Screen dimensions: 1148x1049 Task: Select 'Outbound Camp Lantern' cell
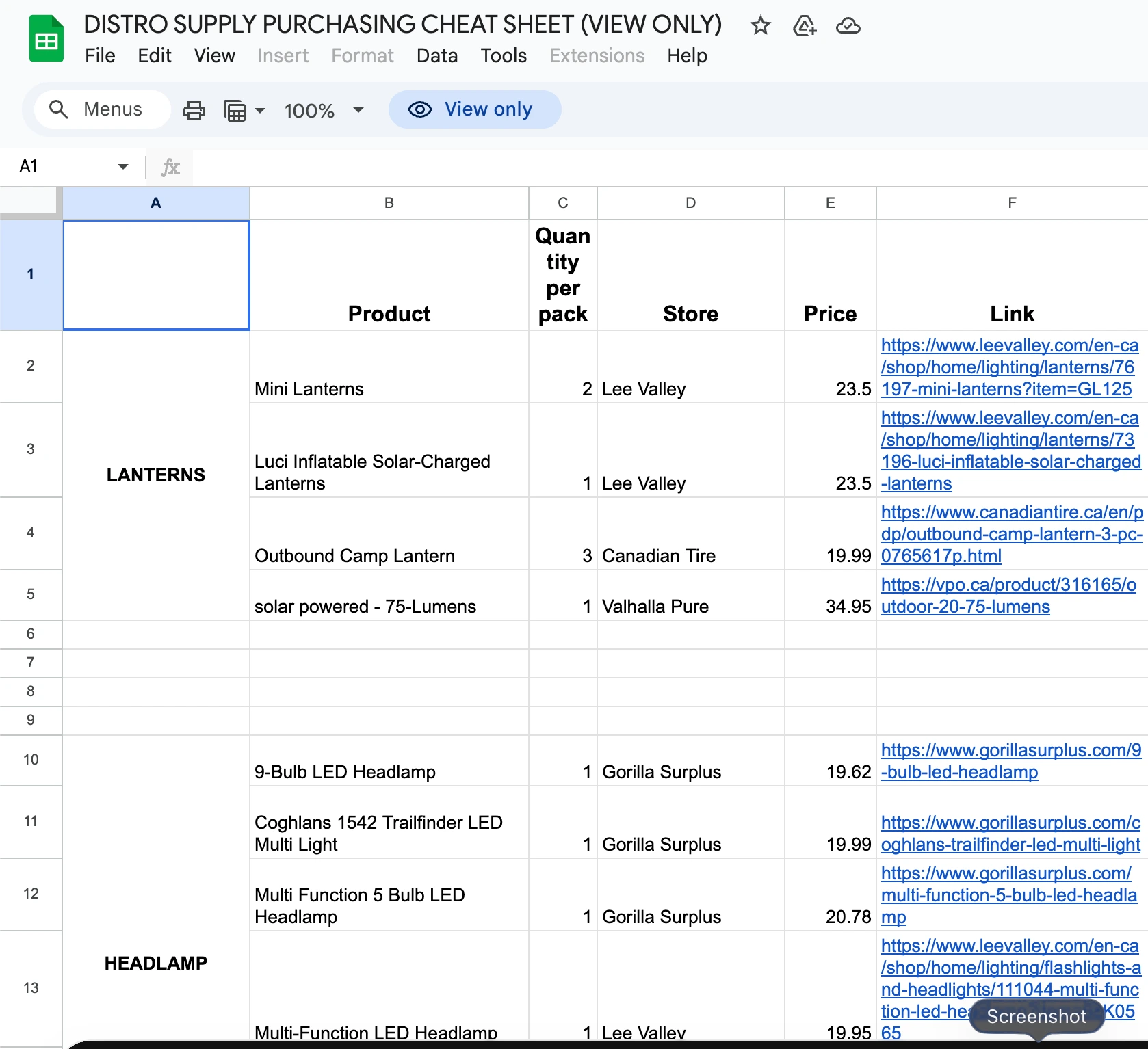tap(389, 534)
